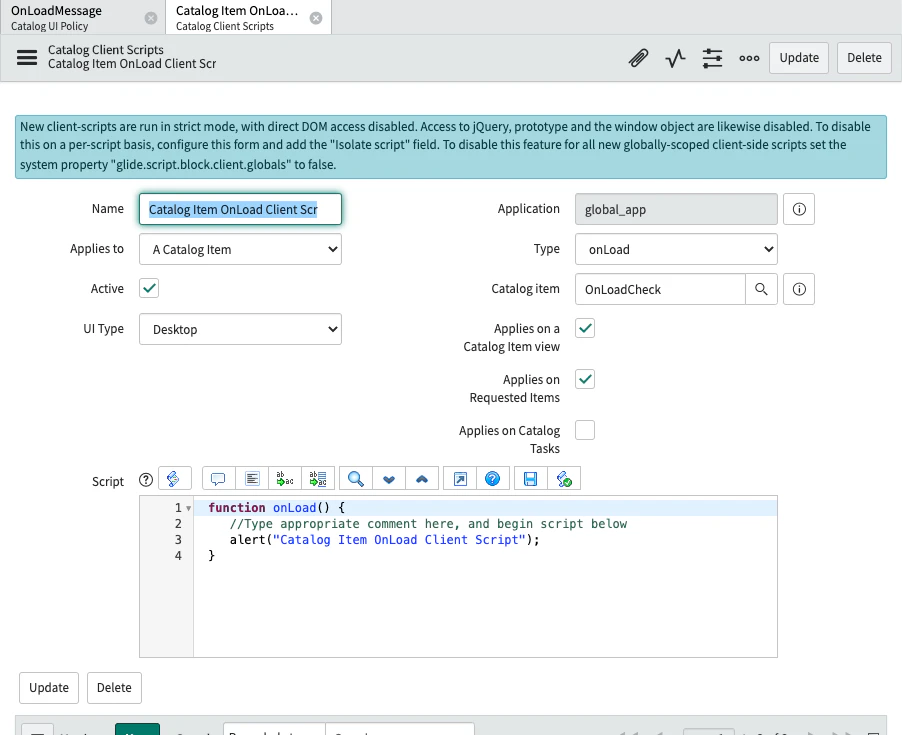
Task: Open script editor help icon
Action: point(493,478)
